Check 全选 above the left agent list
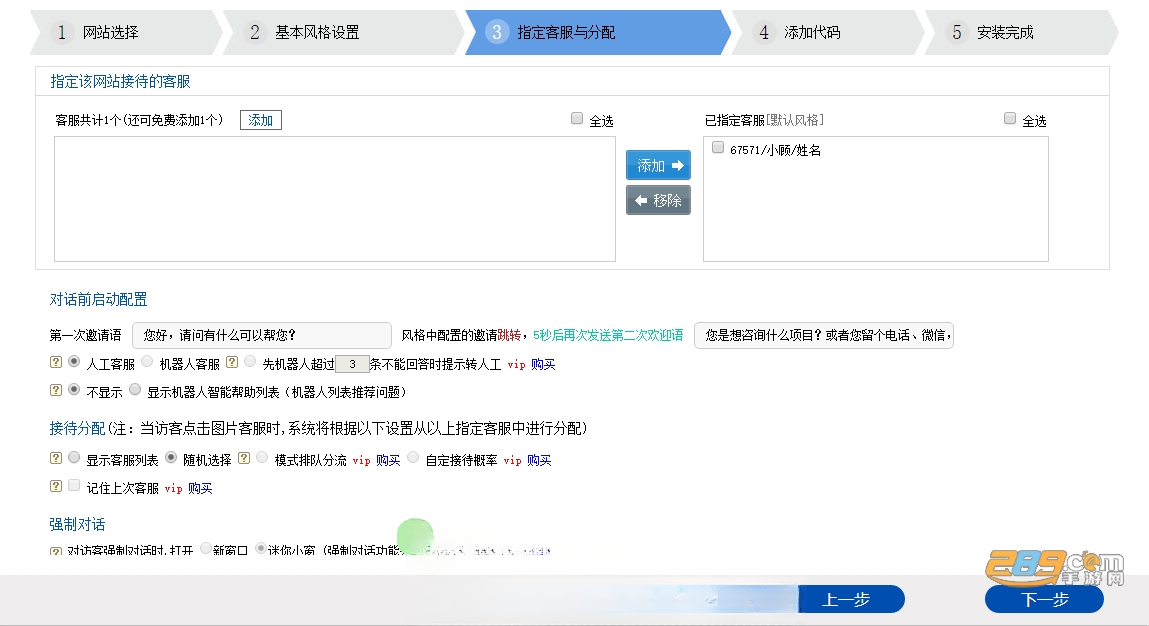Image resolution: width=1149 pixels, height=626 pixels. pyautogui.click(x=577, y=119)
